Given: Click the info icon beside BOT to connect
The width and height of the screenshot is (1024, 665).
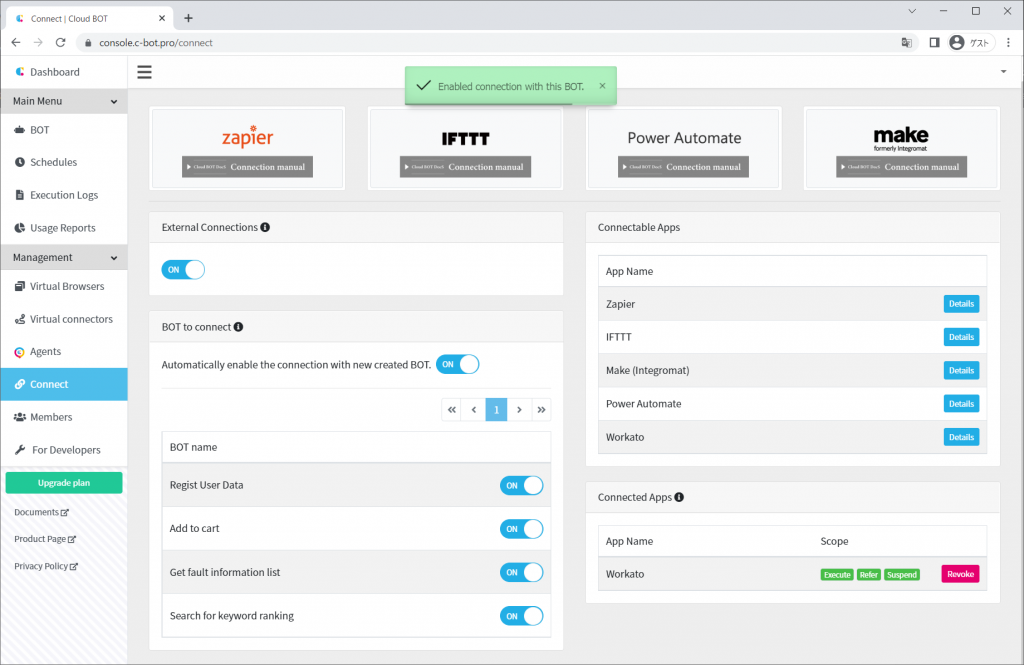Looking at the screenshot, I should point(238,327).
